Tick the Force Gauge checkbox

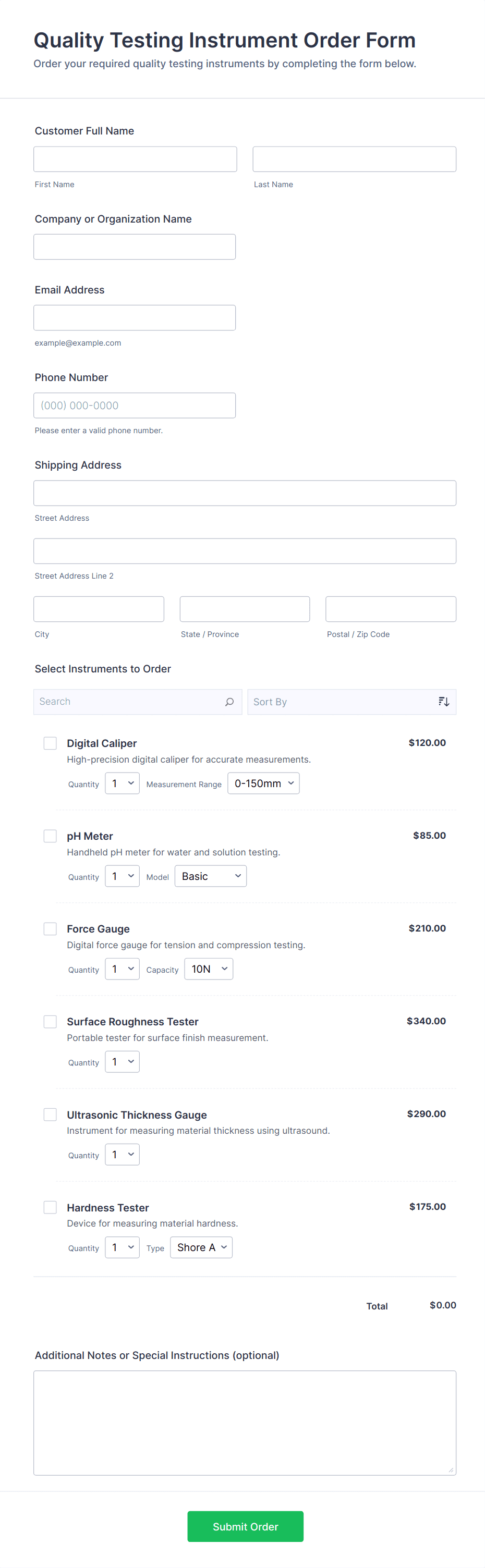click(50, 929)
